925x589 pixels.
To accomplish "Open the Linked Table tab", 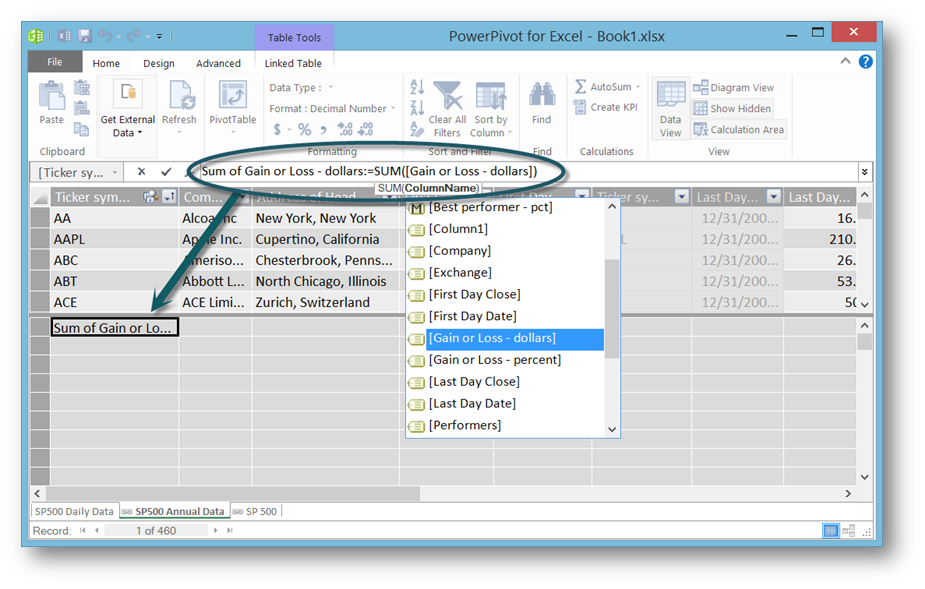I will (x=293, y=63).
